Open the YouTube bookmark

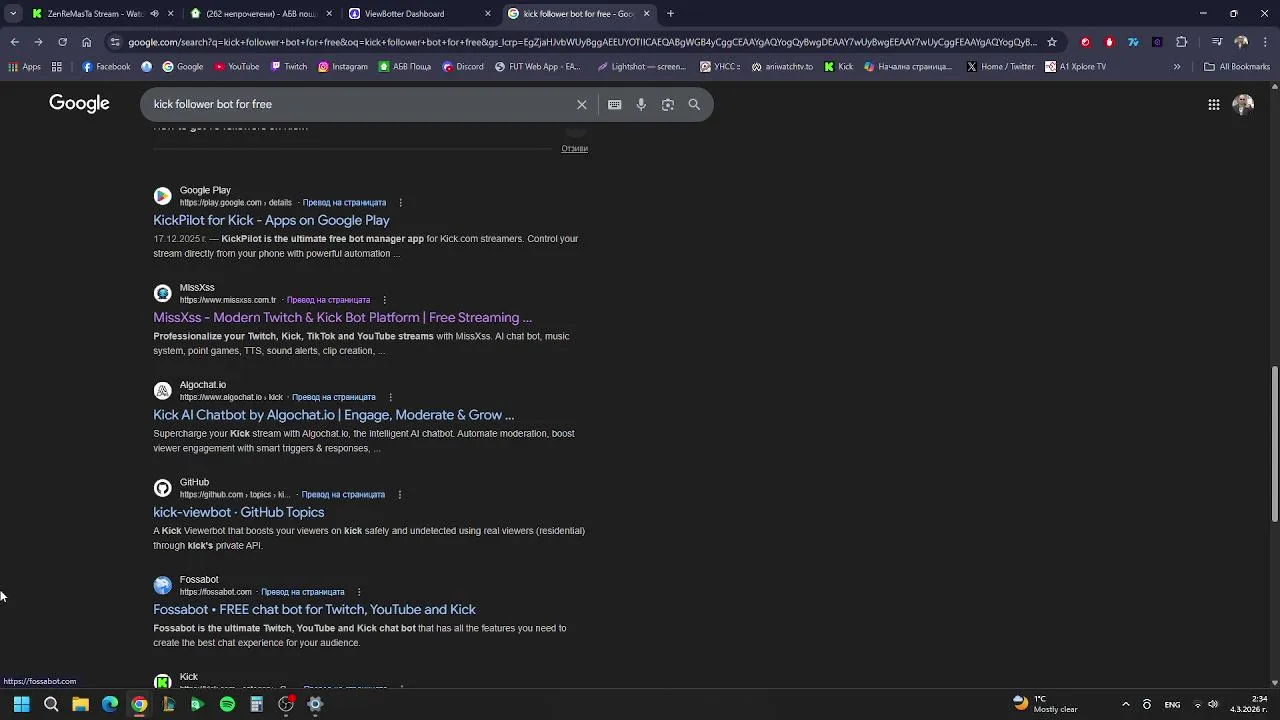pyautogui.click(x=236, y=67)
